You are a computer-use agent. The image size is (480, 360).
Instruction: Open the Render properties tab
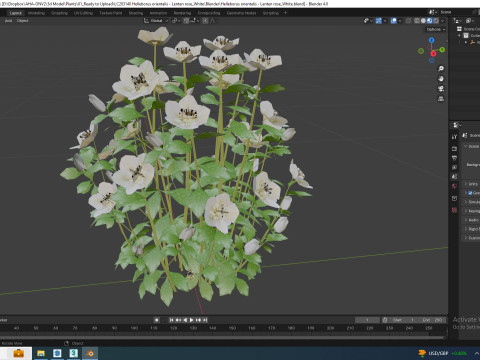(454, 148)
